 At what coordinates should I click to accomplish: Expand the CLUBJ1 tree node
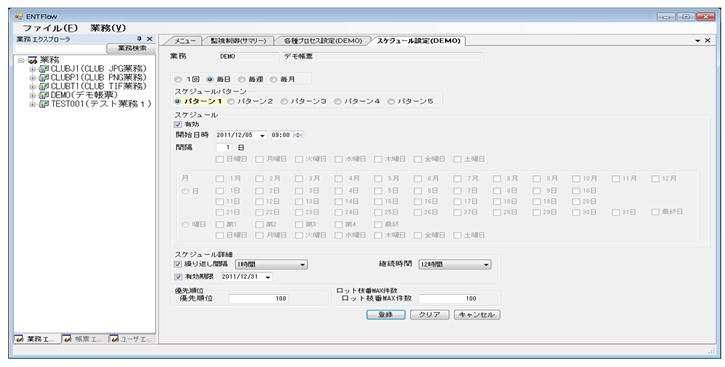[33, 69]
